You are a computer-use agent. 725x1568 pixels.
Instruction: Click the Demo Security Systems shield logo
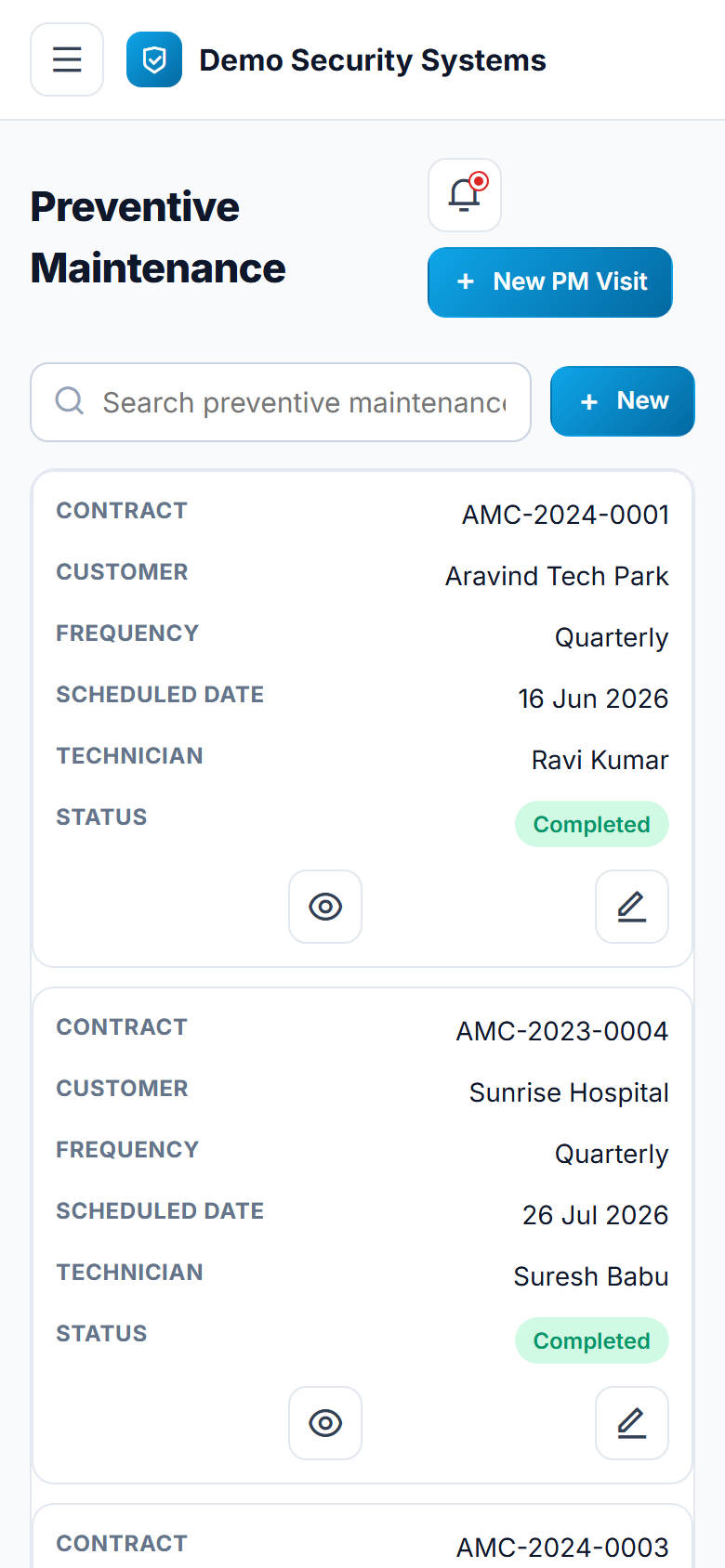pyautogui.click(x=154, y=59)
